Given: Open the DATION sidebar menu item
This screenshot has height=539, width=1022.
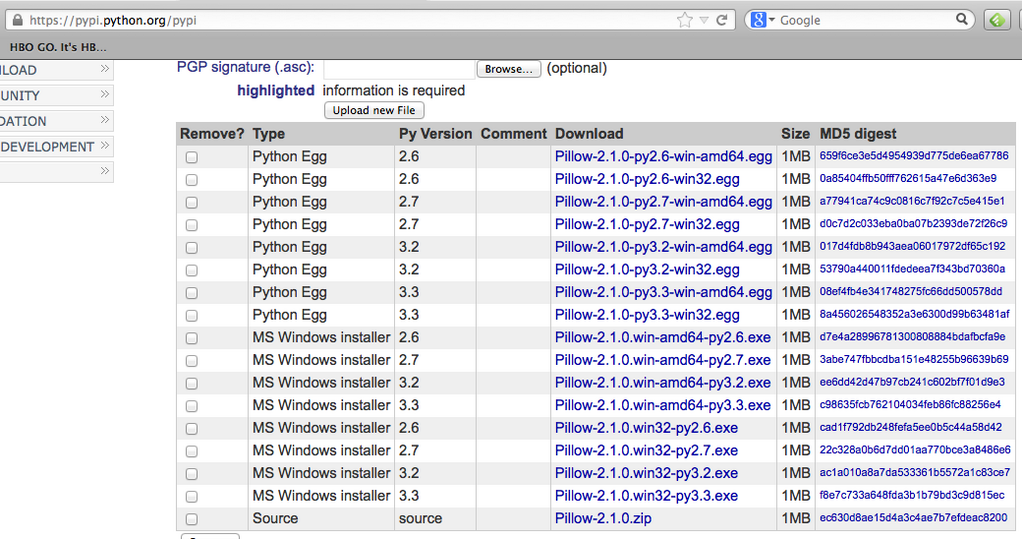Looking at the screenshot, I should (x=55, y=121).
